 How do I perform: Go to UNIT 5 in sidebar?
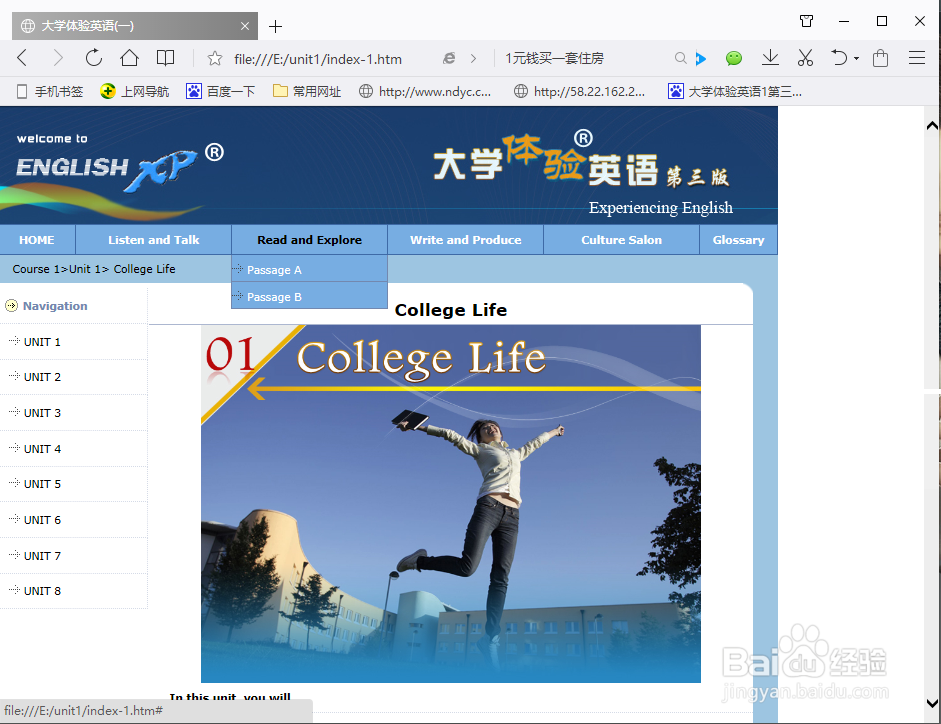(x=42, y=484)
